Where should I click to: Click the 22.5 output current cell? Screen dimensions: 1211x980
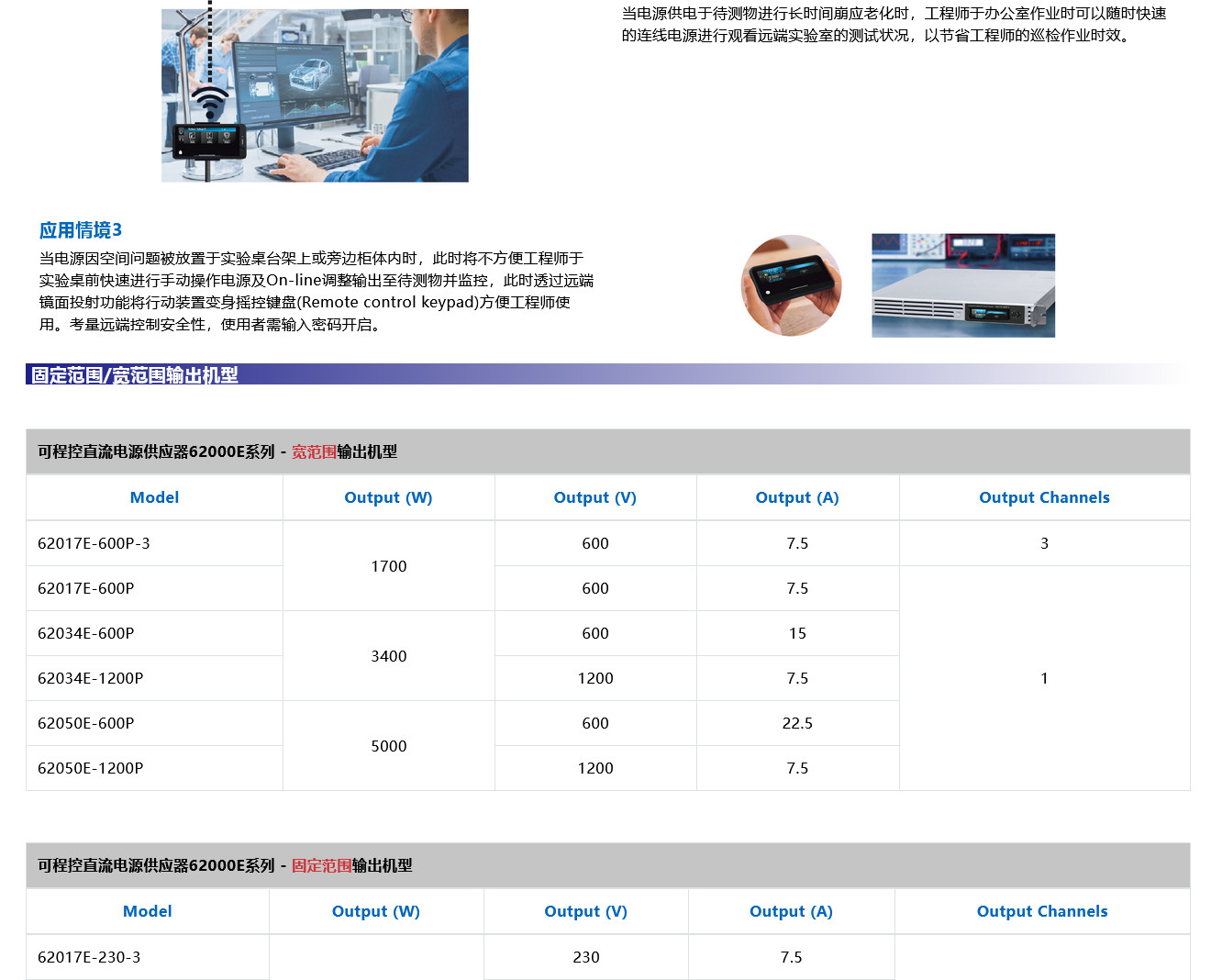pos(797,723)
